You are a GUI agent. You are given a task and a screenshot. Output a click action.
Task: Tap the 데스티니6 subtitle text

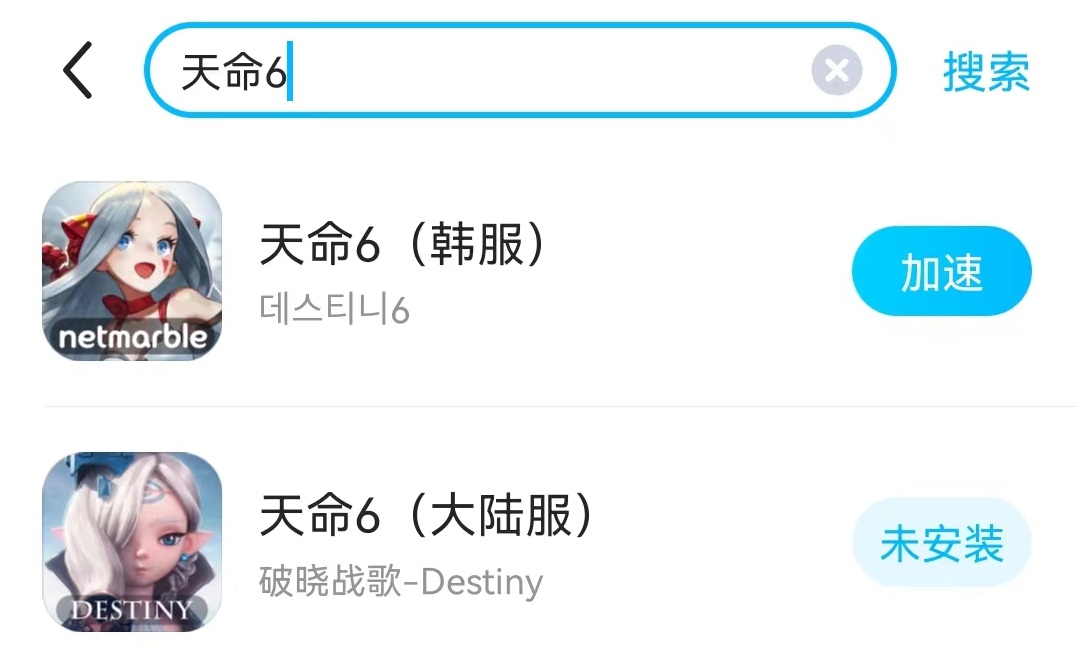click(334, 310)
